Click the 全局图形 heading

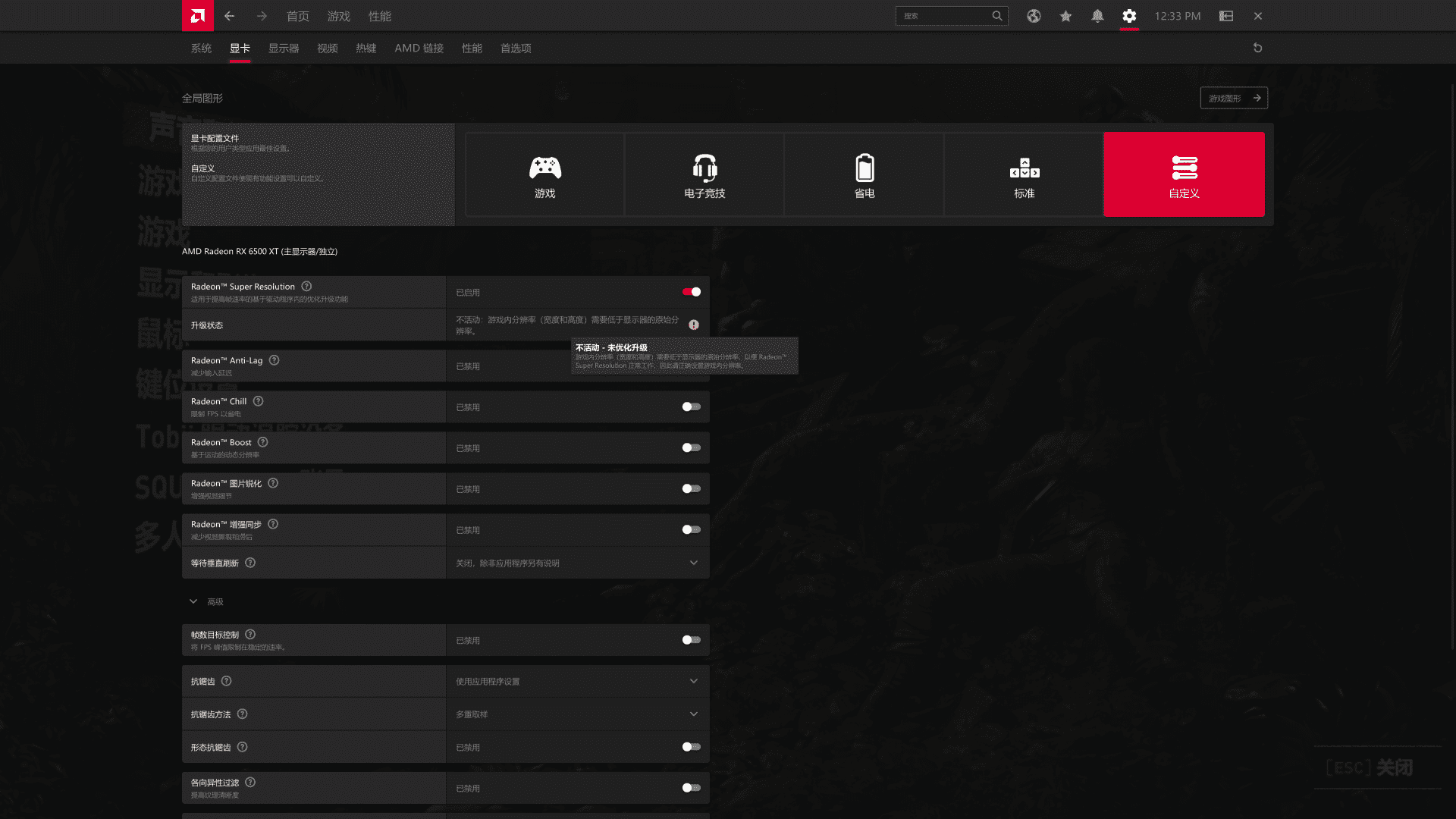coord(202,98)
